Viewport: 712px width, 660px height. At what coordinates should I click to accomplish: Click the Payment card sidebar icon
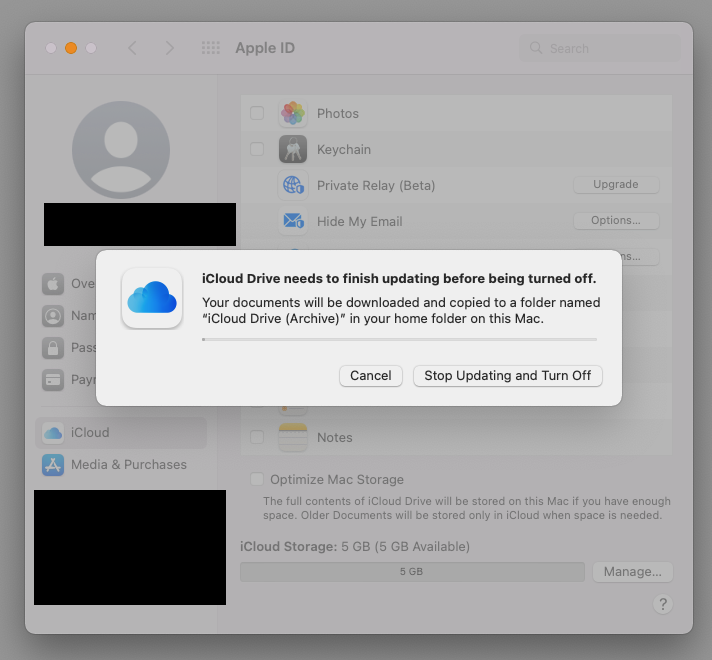click(x=53, y=379)
